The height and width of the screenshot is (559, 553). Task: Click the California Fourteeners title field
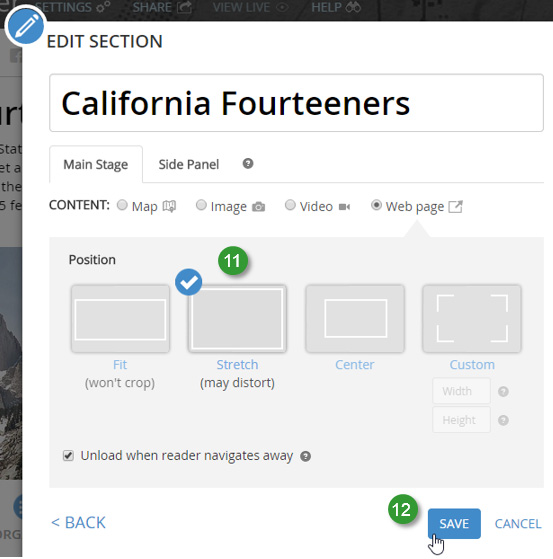tap(296, 103)
